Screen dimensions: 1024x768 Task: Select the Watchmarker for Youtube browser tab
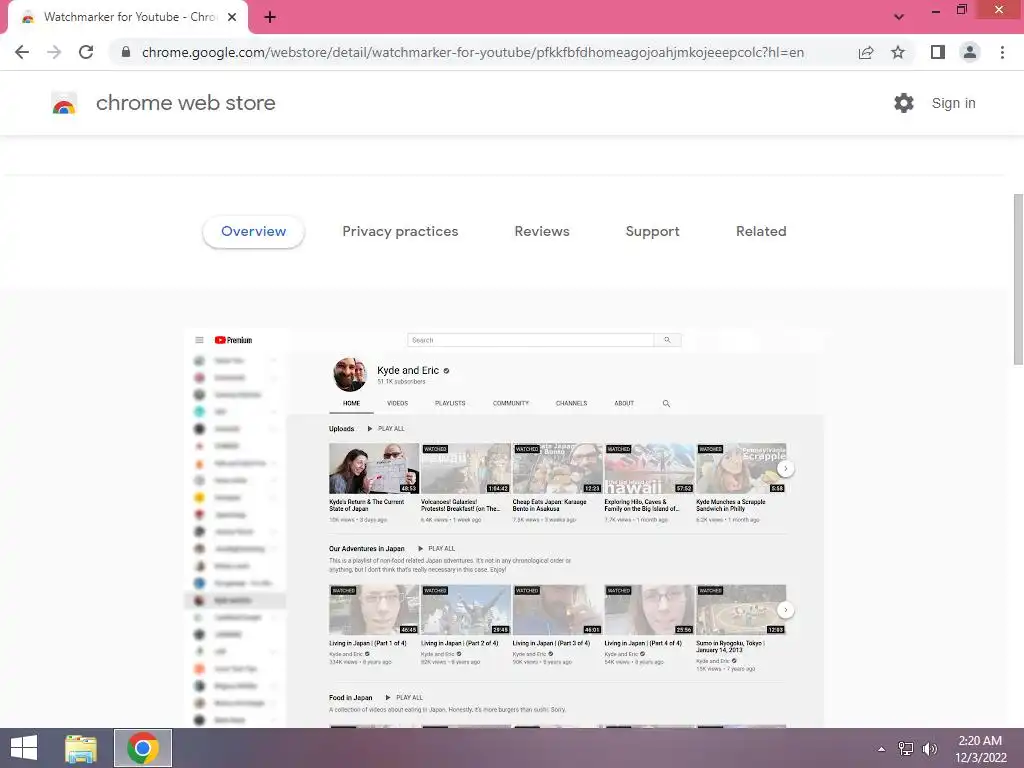129,17
